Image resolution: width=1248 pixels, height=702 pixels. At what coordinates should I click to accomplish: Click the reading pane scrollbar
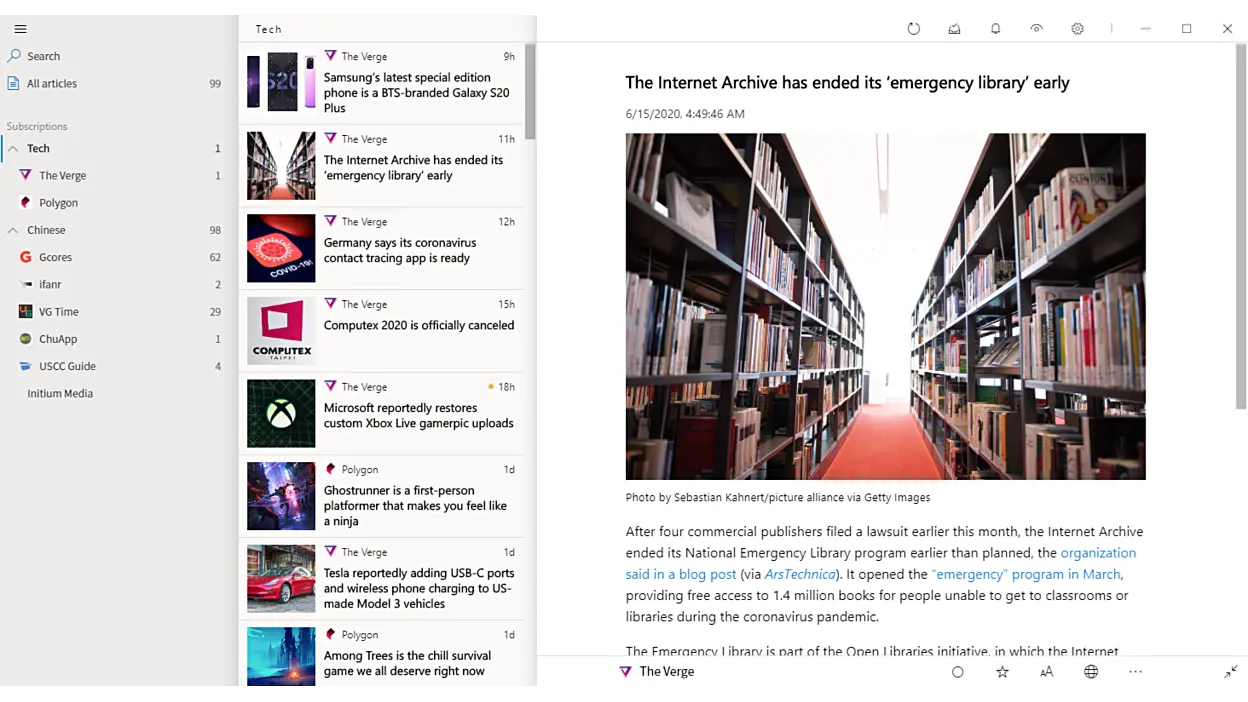[x=1241, y=226]
